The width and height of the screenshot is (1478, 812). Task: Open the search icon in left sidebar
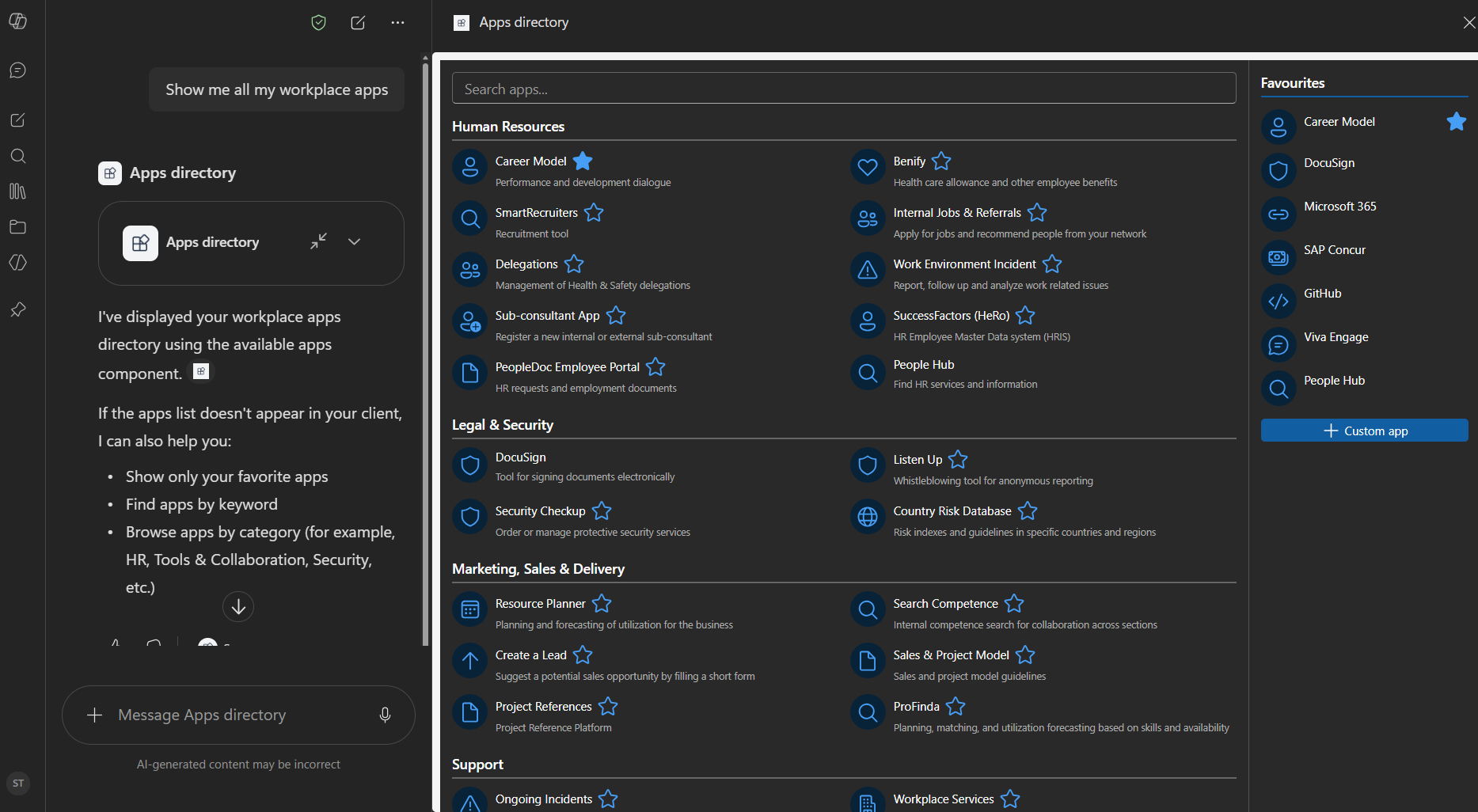click(x=18, y=156)
